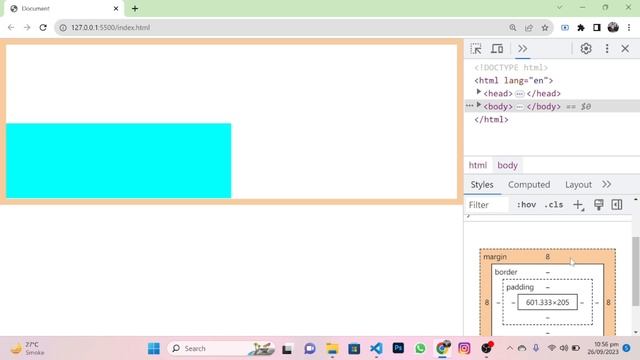Image resolution: width=640 pixels, height=360 pixels.
Task: View site information icon
Action: (63, 27)
